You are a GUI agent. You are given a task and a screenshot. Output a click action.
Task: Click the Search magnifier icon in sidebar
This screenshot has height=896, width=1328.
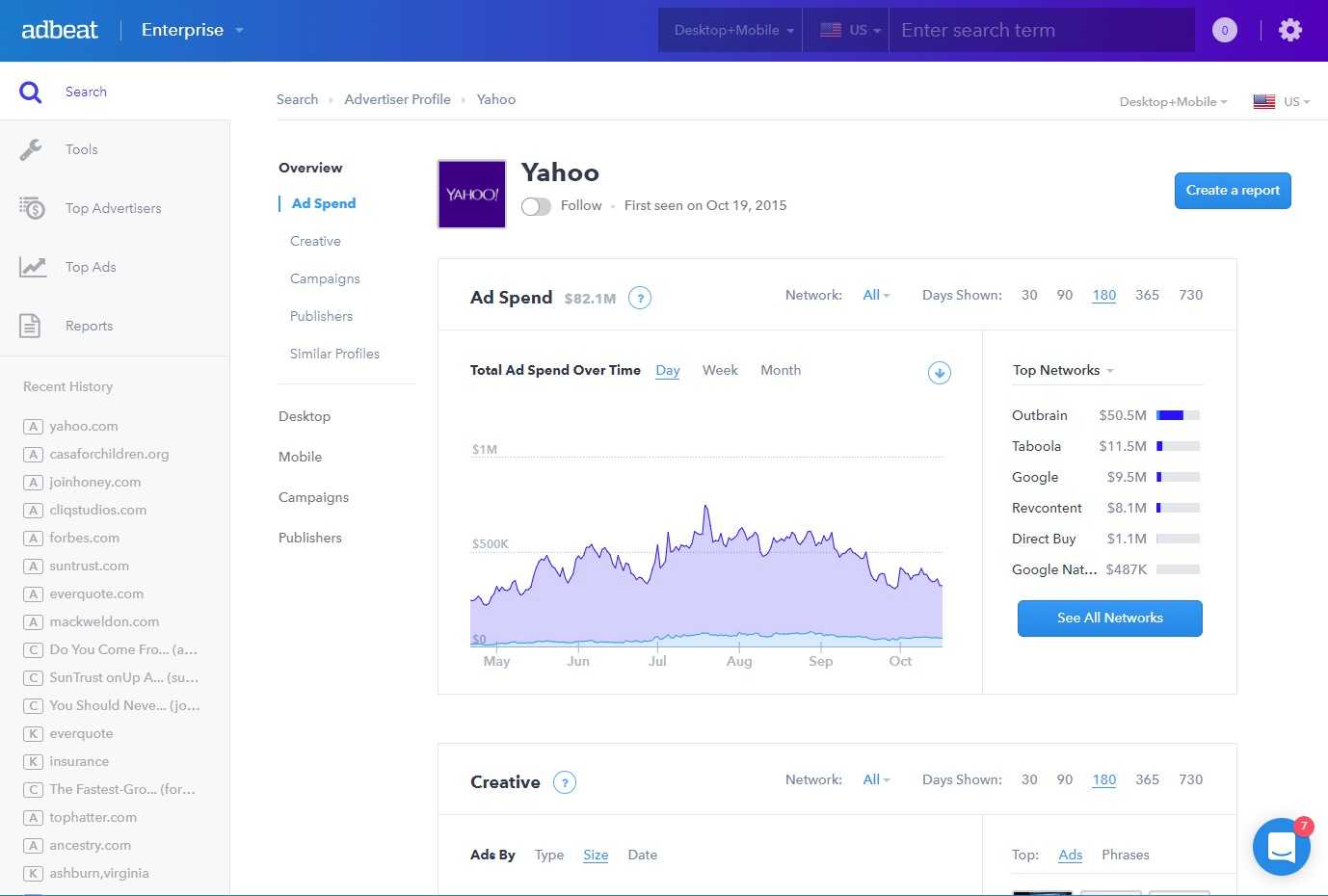(x=31, y=92)
